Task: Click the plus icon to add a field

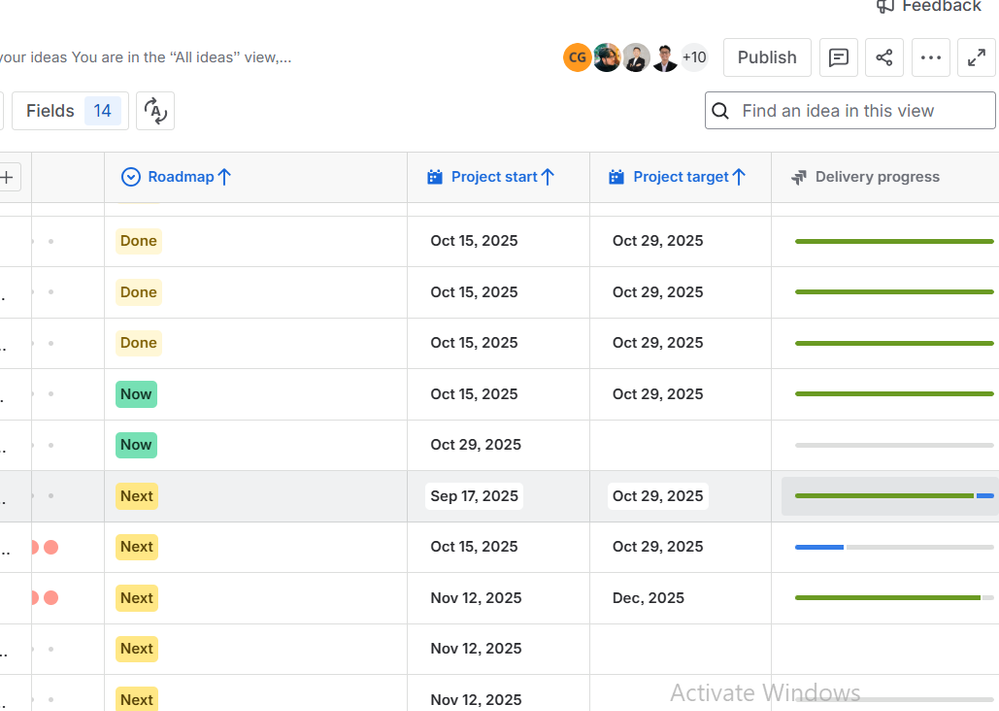Action: coord(7,176)
